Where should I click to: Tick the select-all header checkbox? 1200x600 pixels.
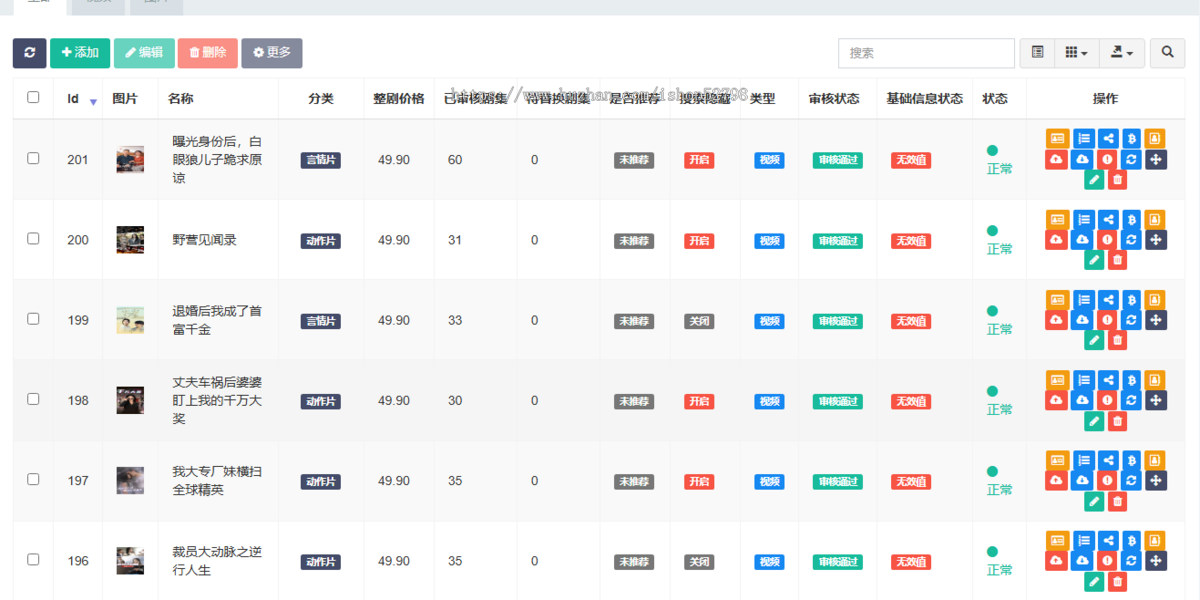click(33, 97)
